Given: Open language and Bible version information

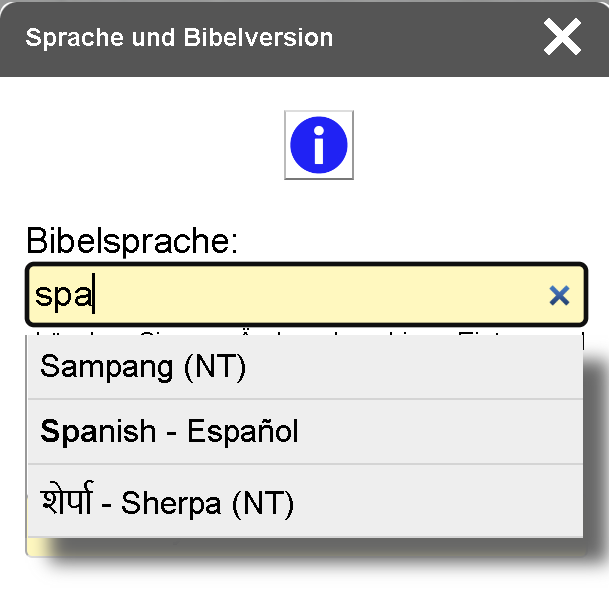Looking at the screenshot, I should click(318, 145).
